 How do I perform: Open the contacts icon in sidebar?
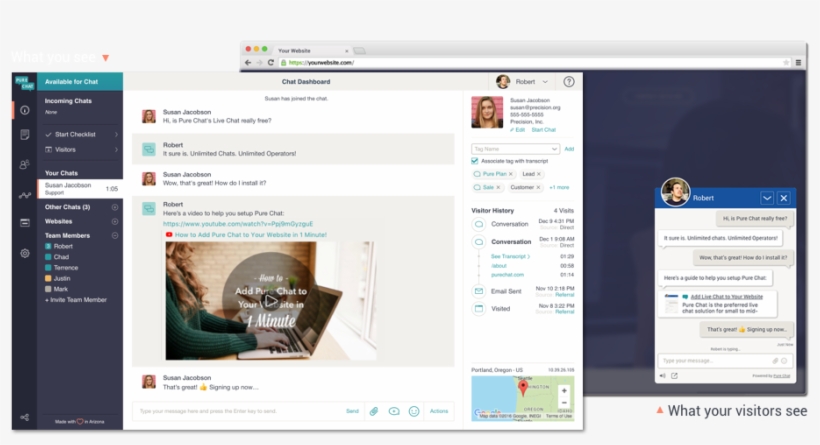click(x=25, y=164)
